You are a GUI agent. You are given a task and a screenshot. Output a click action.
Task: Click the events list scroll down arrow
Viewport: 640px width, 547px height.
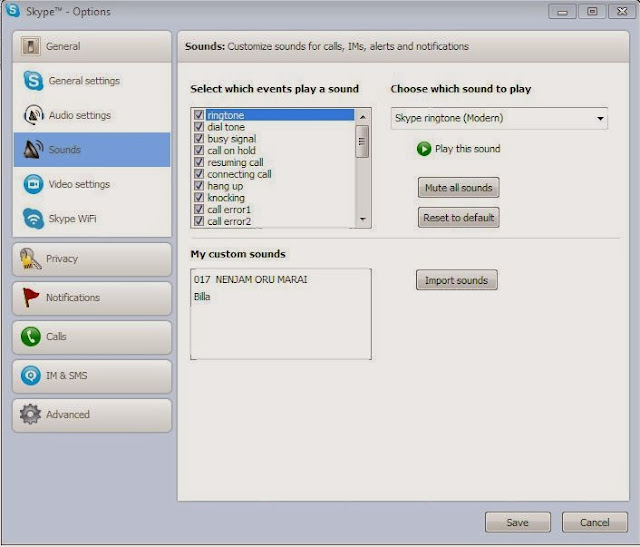click(362, 219)
